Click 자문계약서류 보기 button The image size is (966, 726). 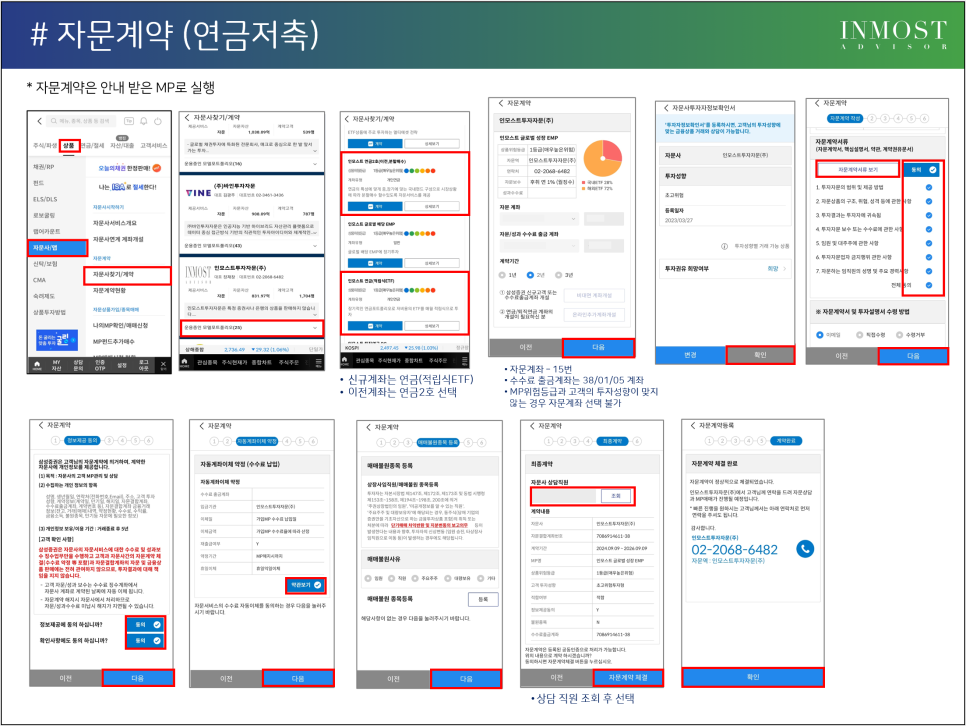point(858,169)
